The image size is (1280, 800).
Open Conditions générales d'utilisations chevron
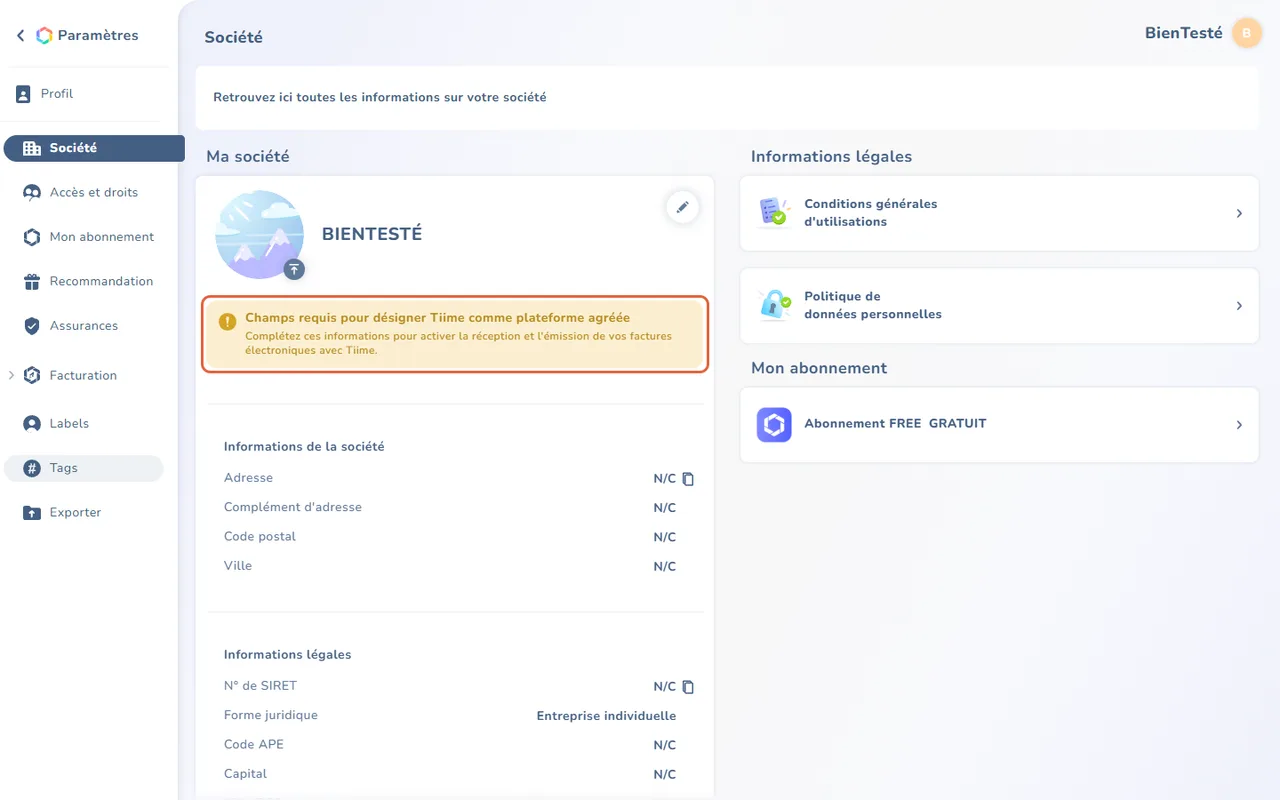tap(1239, 214)
